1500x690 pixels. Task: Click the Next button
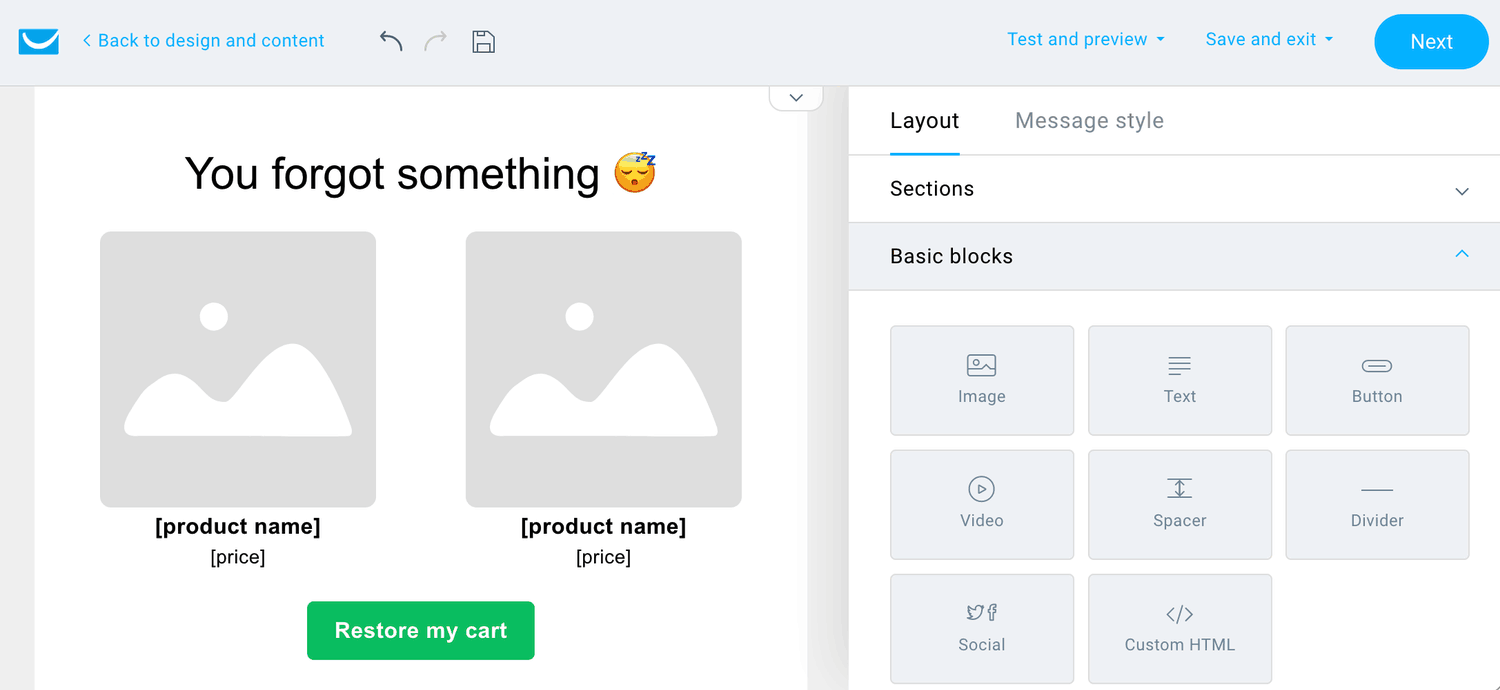pyautogui.click(x=1431, y=42)
